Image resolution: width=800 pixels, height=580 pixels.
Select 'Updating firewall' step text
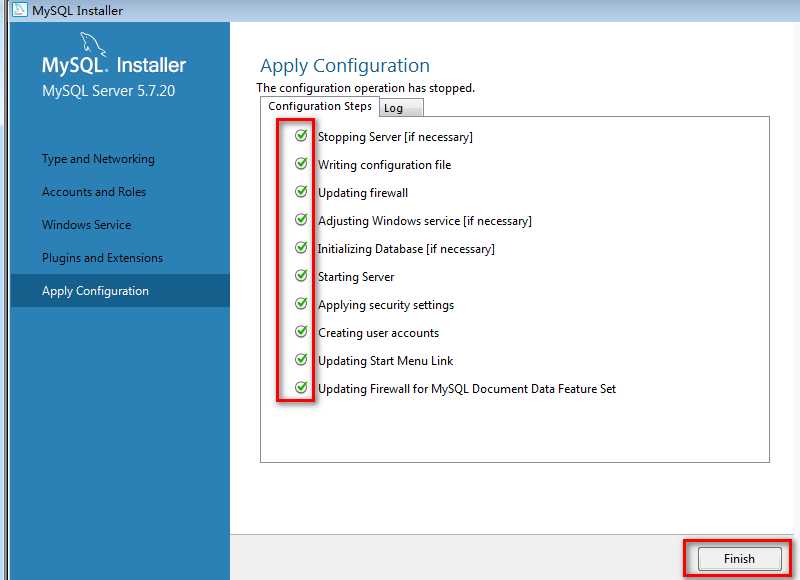click(363, 193)
